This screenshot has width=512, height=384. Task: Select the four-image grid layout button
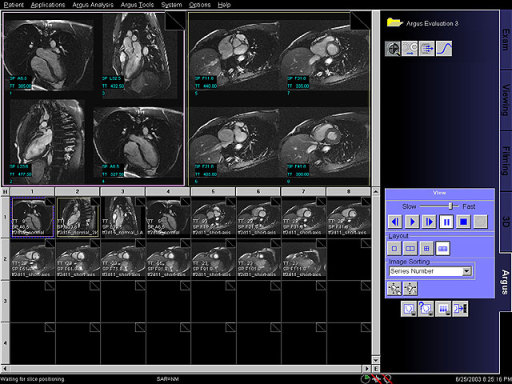426,248
